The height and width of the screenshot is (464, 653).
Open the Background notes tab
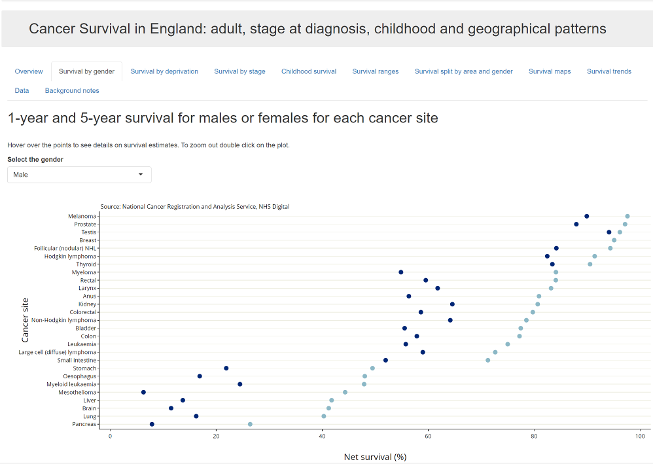[72, 90]
